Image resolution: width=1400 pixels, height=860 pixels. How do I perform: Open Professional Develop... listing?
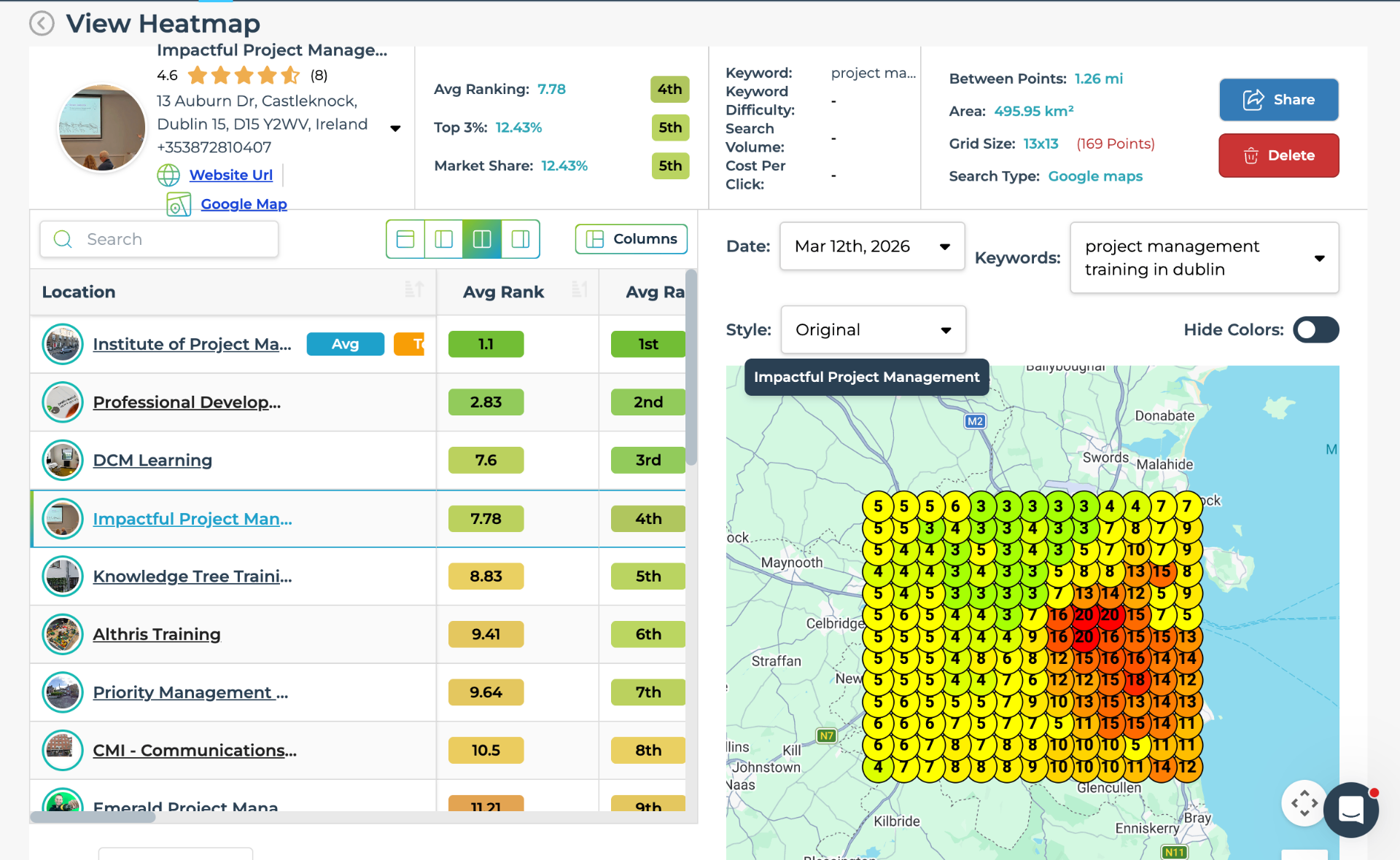pyautogui.click(x=187, y=402)
